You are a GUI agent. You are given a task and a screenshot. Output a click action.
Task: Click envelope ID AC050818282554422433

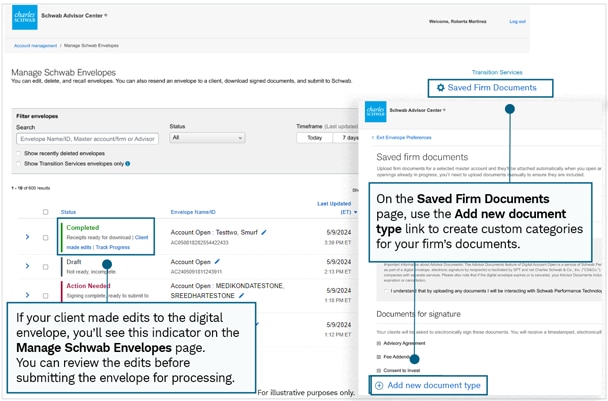[200, 243]
